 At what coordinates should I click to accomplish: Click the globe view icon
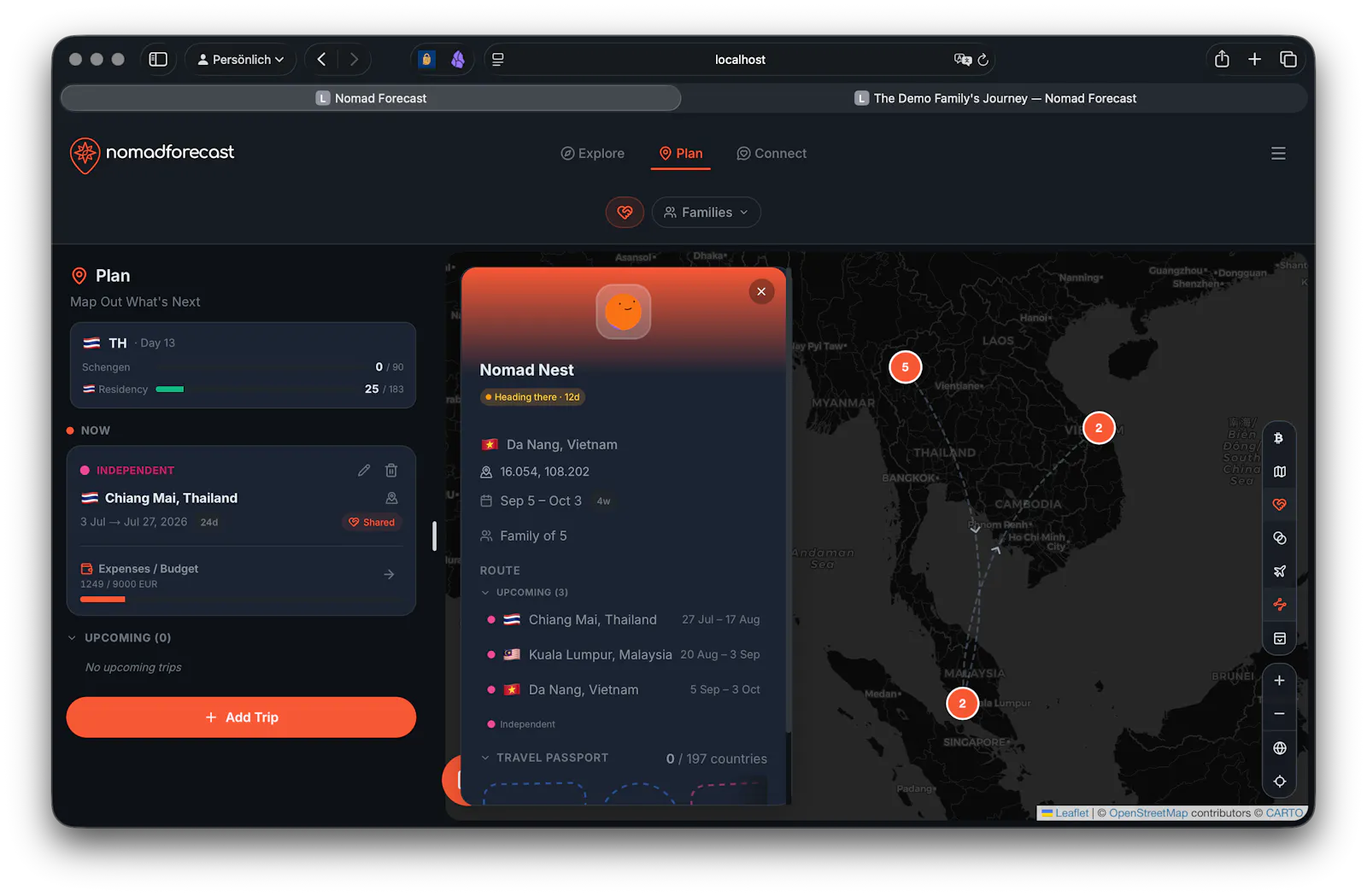1279,748
